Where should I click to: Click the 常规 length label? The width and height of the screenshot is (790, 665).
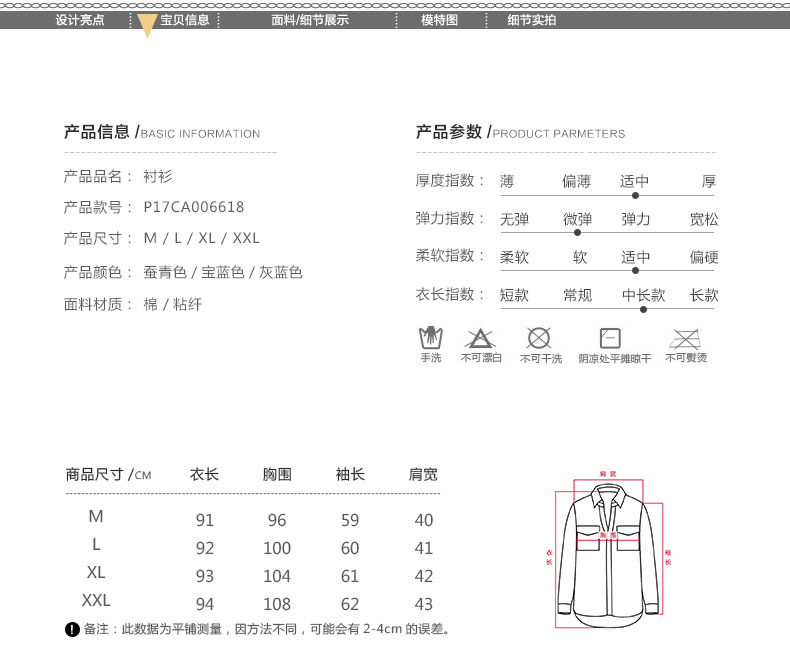(x=577, y=295)
